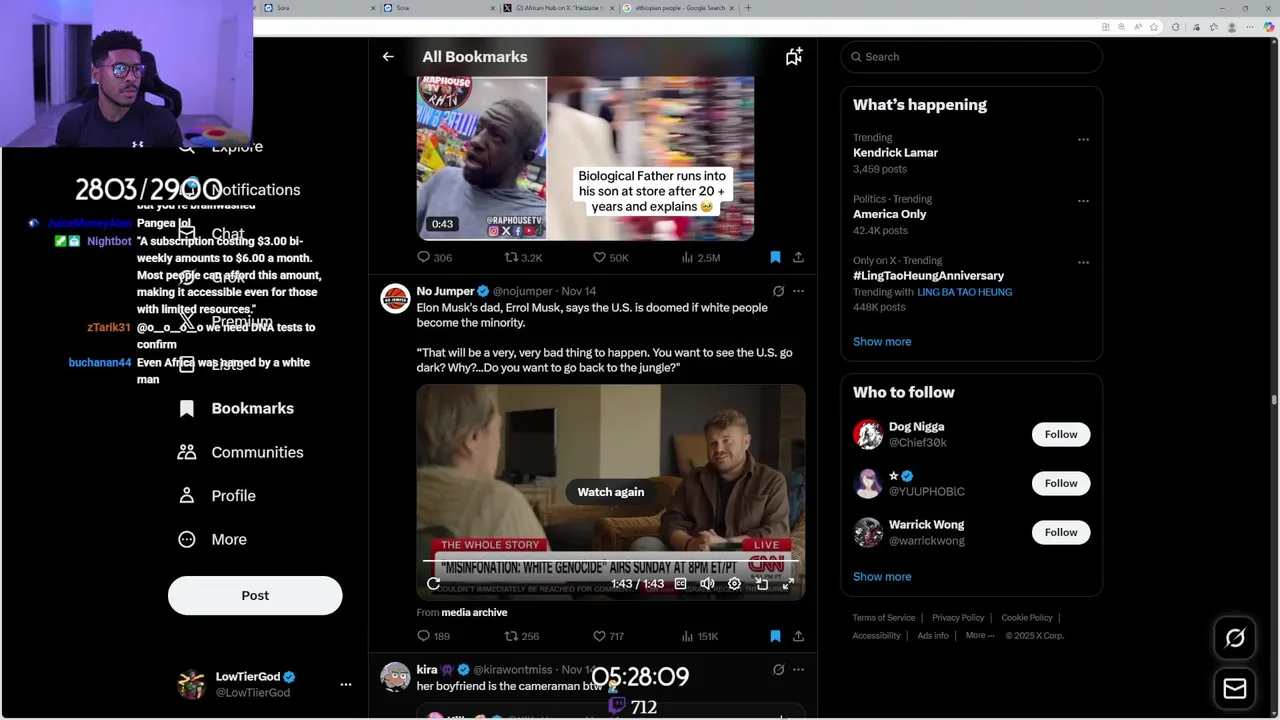Screen dimensions: 1280x720
Task: Like the post with 50K likes
Action: coord(610,257)
